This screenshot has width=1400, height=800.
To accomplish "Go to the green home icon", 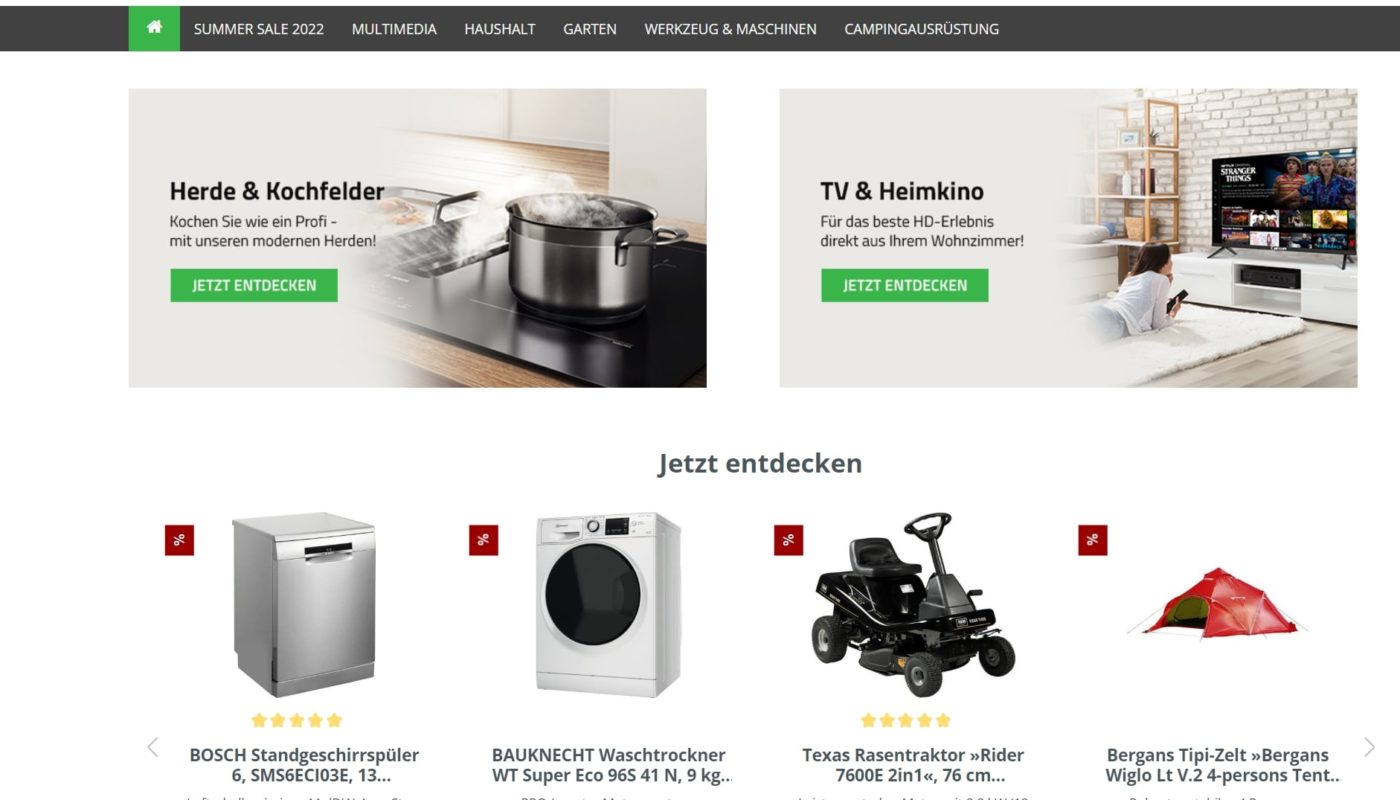I will coord(154,28).
